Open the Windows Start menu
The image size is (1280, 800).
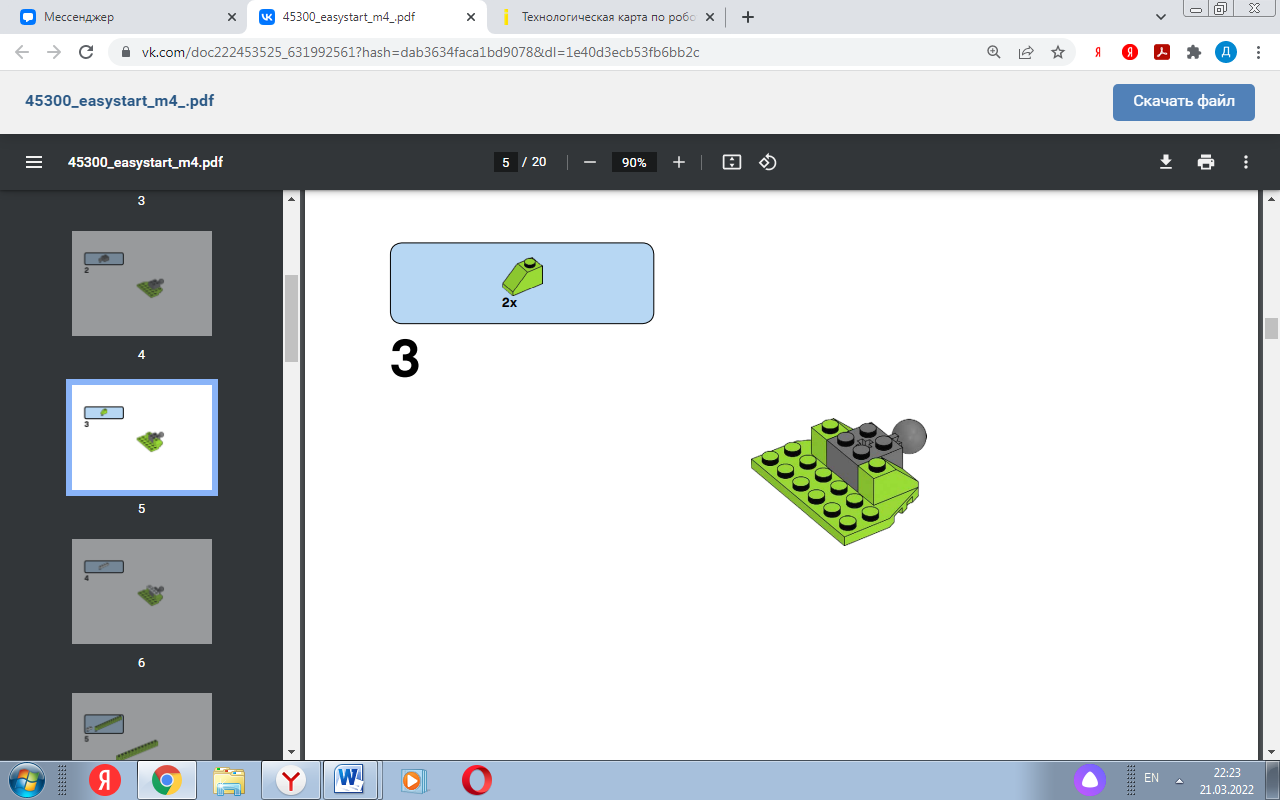coord(26,779)
